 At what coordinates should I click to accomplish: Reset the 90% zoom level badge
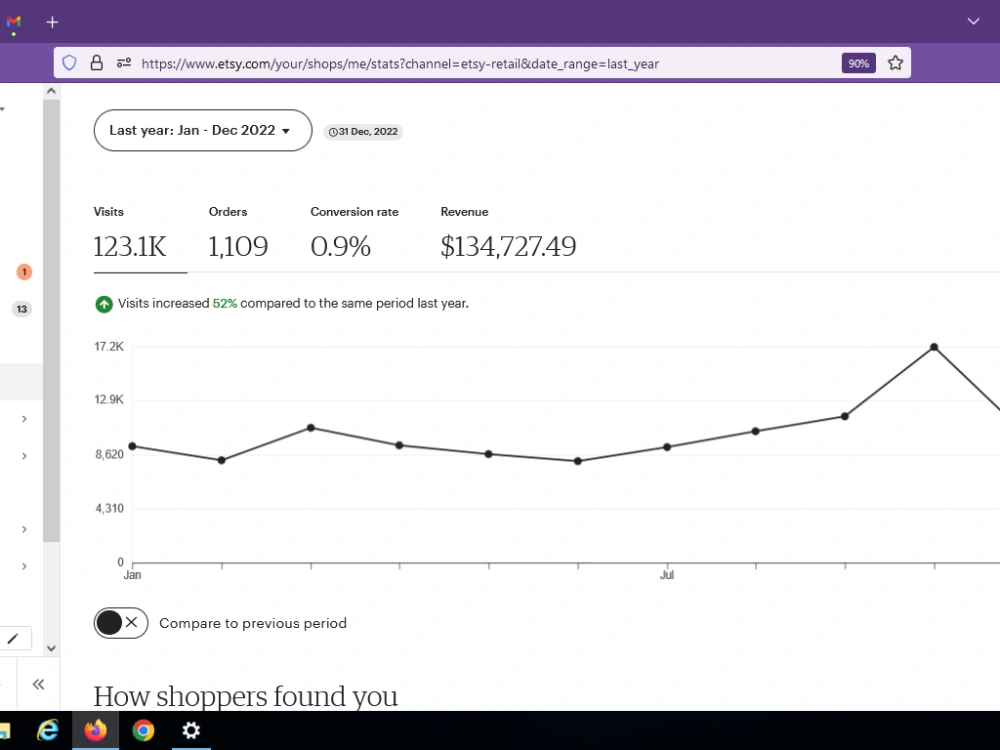pyautogui.click(x=858, y=63)
